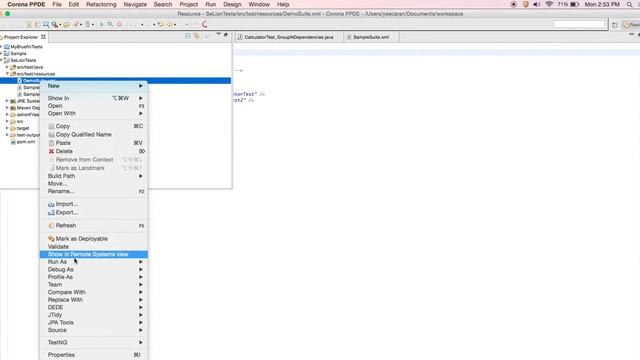Click the Copy Qualified Name icon
The width and height of the screenshot is (640, 360).
pos(51,134)
